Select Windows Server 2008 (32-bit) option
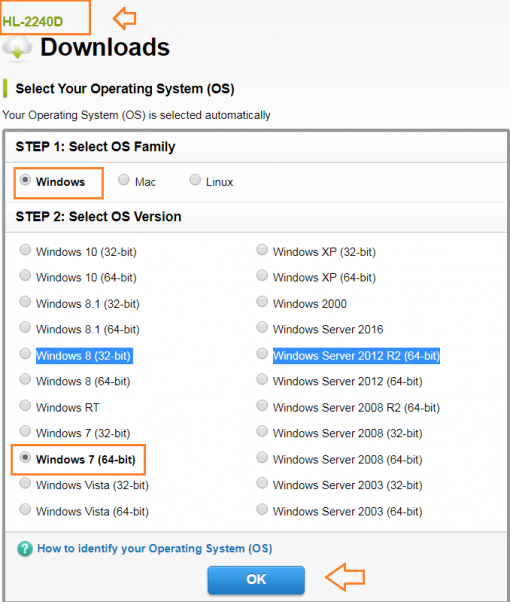This screenshot has width=510, height=602. pyautogui.click(x=262, y=431)
